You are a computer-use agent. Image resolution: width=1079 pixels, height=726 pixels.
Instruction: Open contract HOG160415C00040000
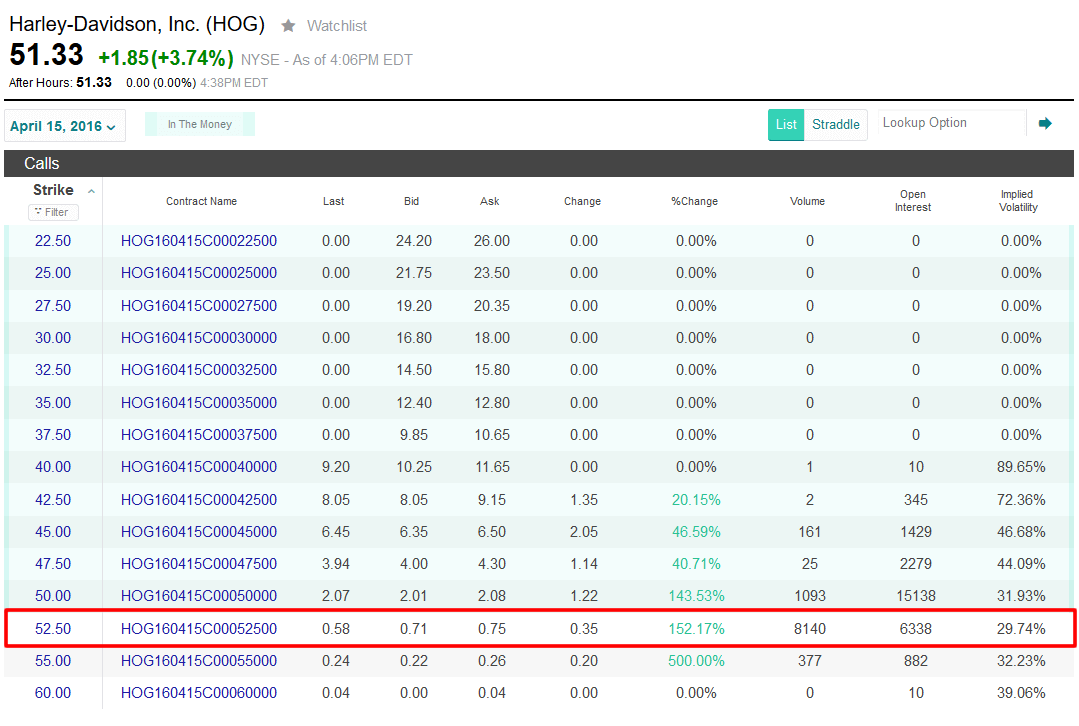pos(199,467)
